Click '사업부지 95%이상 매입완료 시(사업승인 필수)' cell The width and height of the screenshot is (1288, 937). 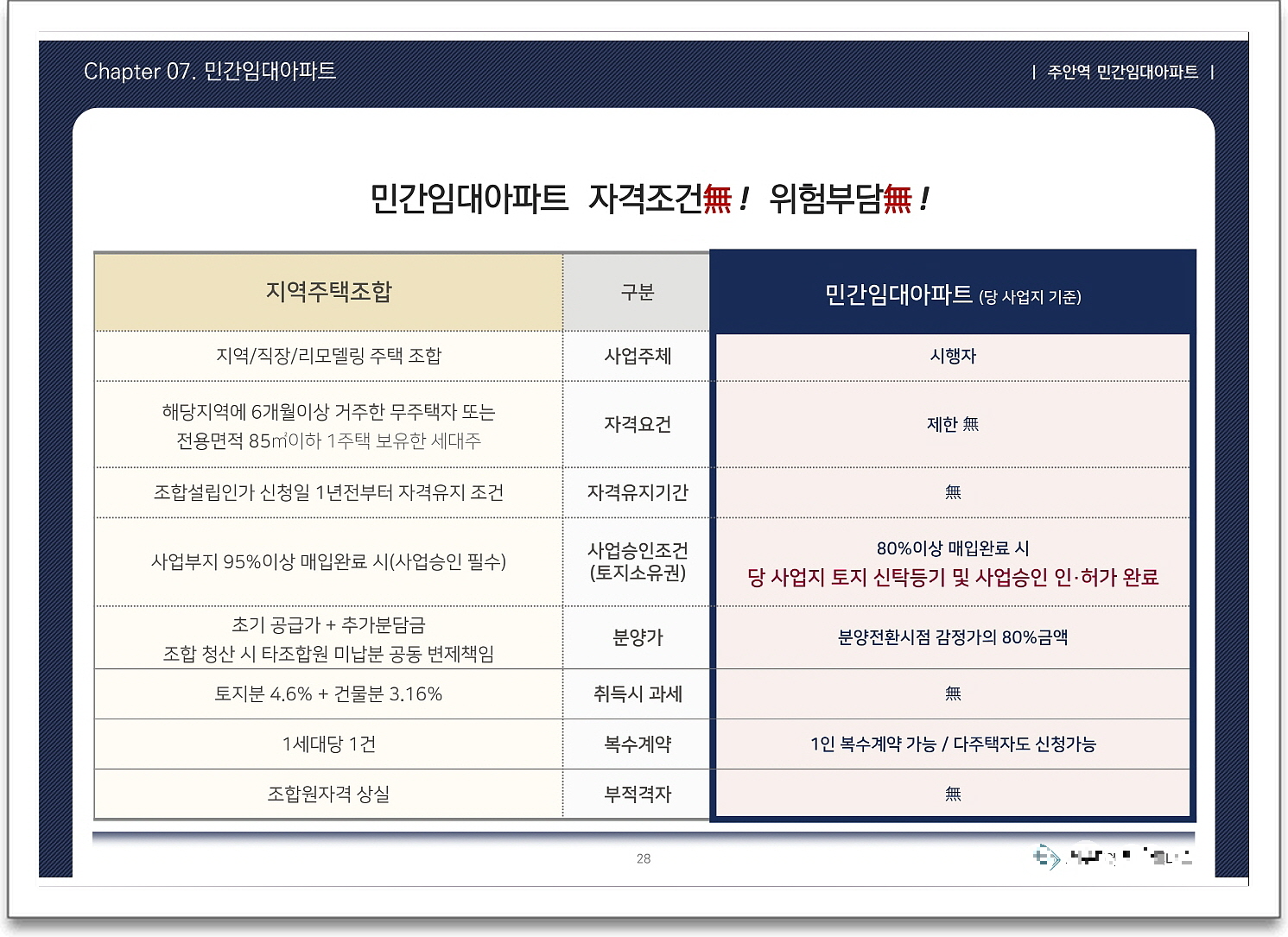[328, 562]
